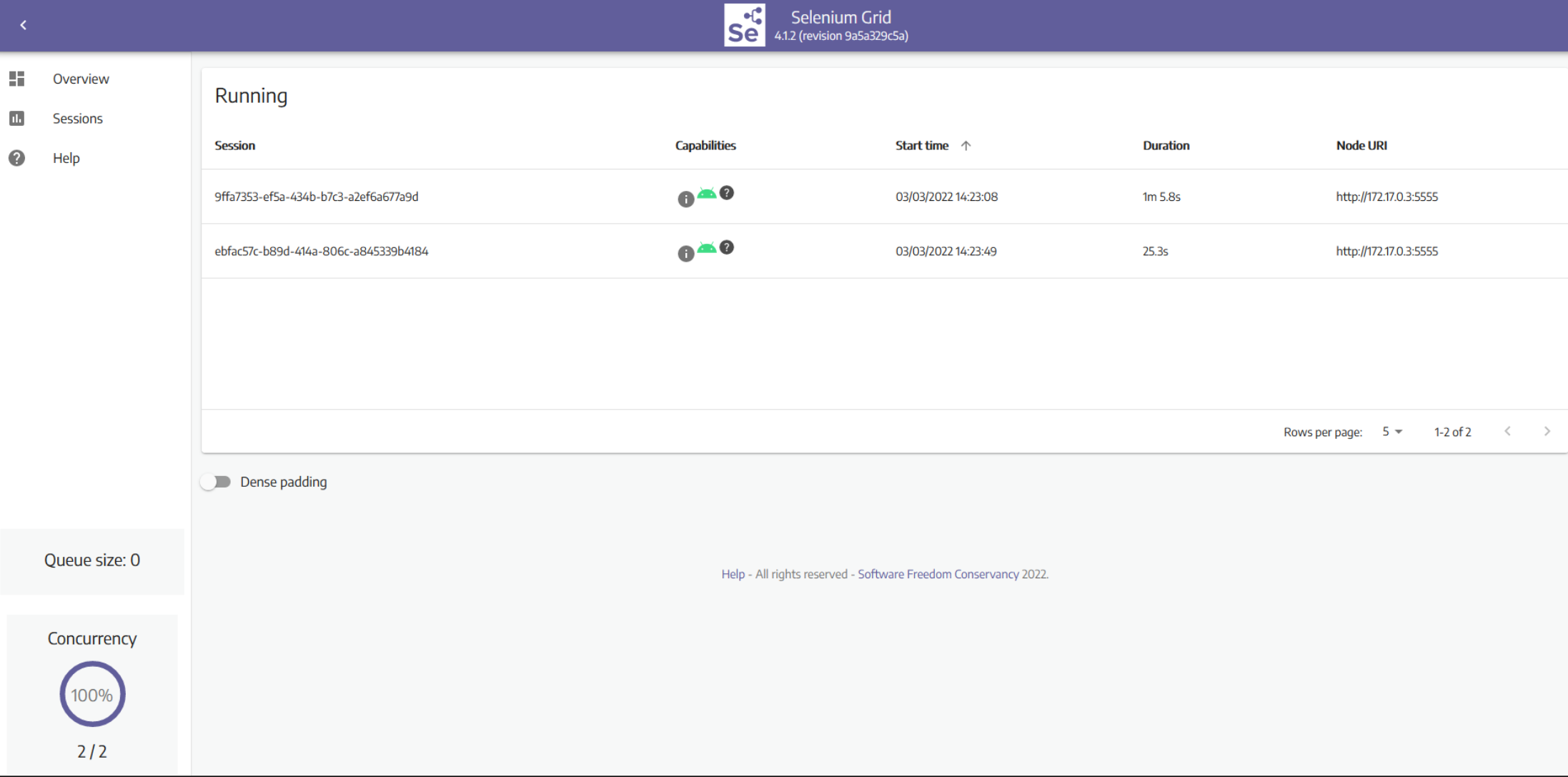Go to the Overview section
The image size is (1568, 777).
click(x=81, y=79)
